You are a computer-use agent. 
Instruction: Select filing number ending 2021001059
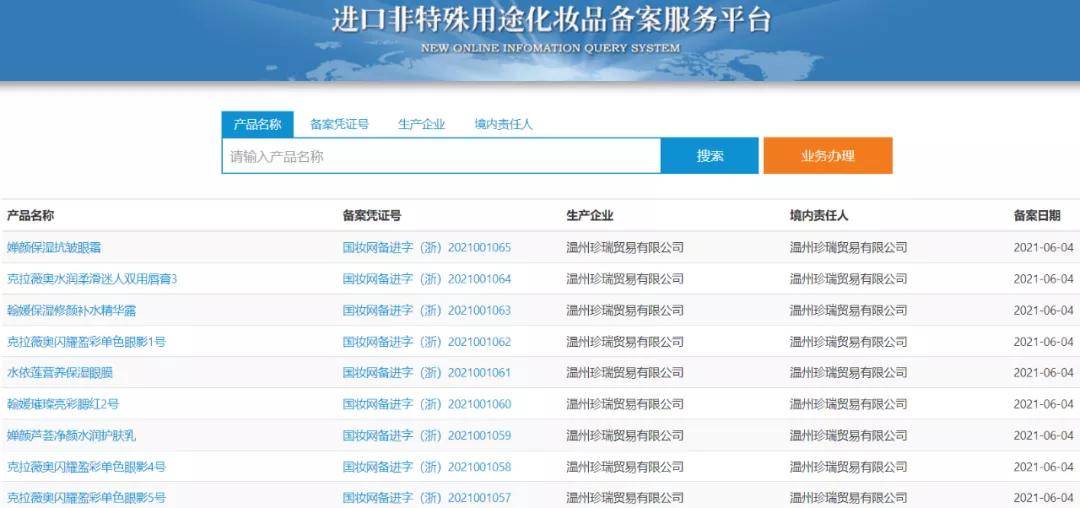tap(426, 436)
